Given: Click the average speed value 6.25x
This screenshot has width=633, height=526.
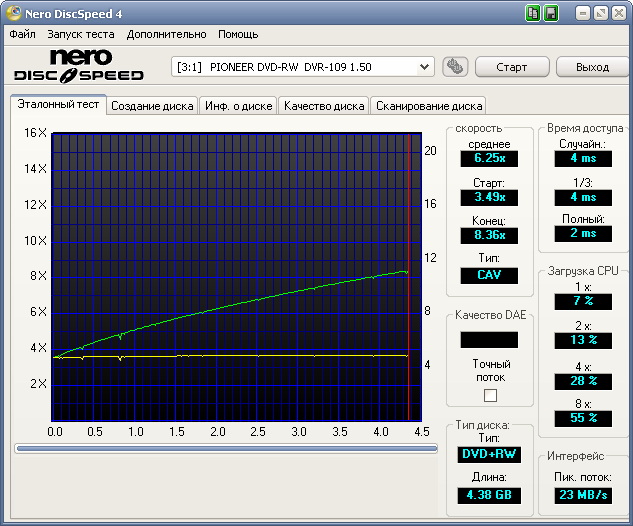Looking at the screenshot, I should pos(489,158).
